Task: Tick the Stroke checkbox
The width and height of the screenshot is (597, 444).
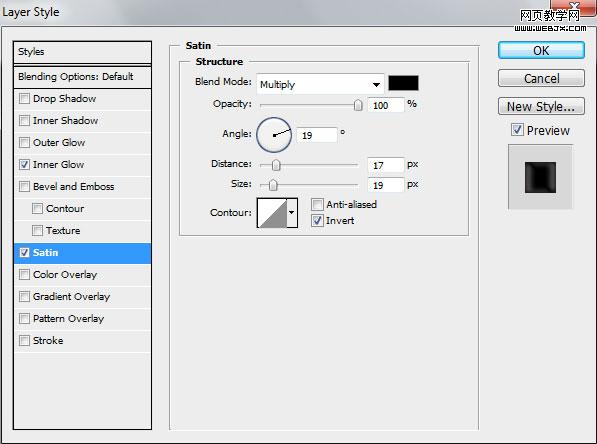Action: (x=24, y=340)
